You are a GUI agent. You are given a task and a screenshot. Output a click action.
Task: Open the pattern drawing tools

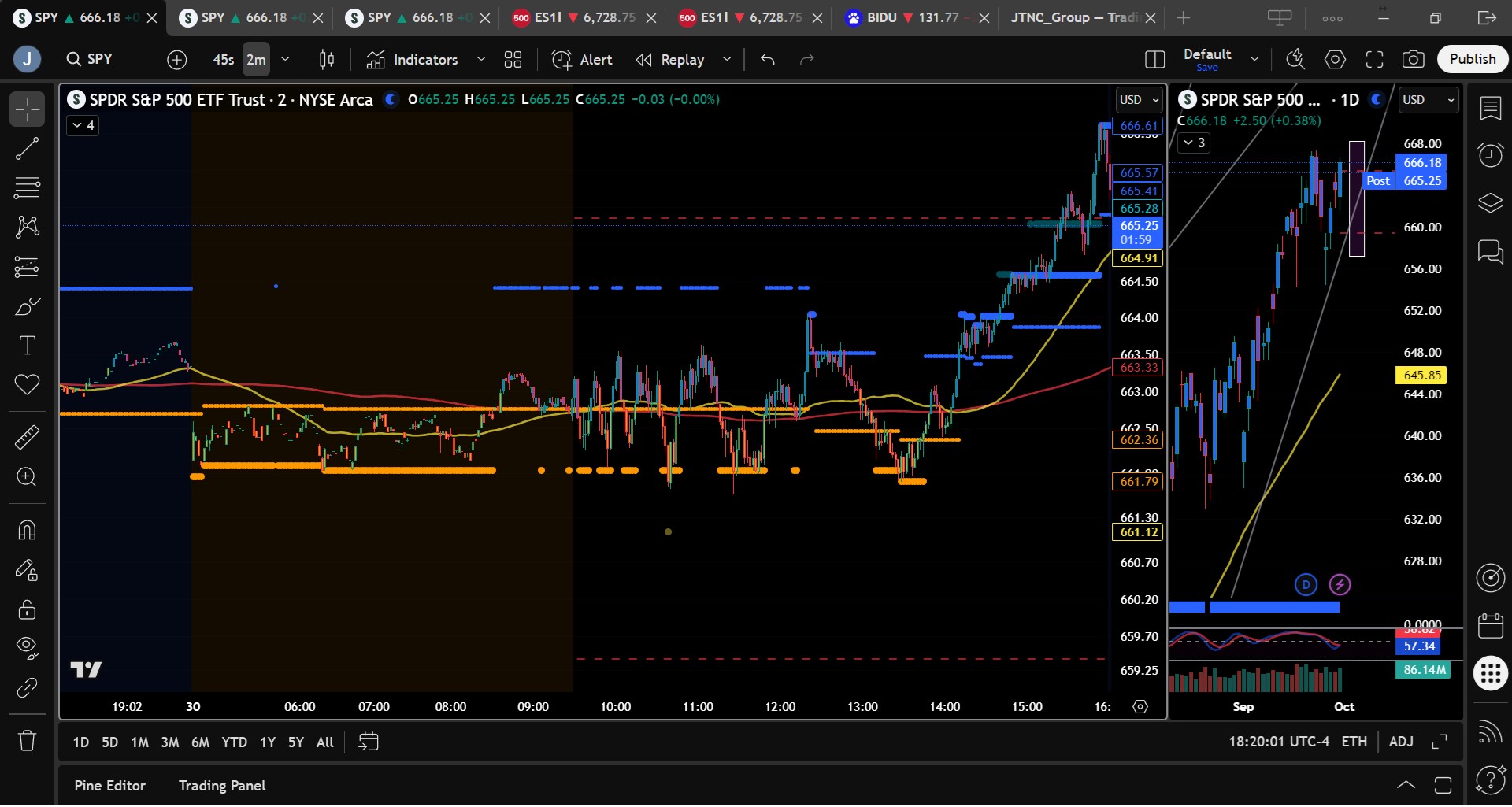pyautogui.click(x=27, y=228)
